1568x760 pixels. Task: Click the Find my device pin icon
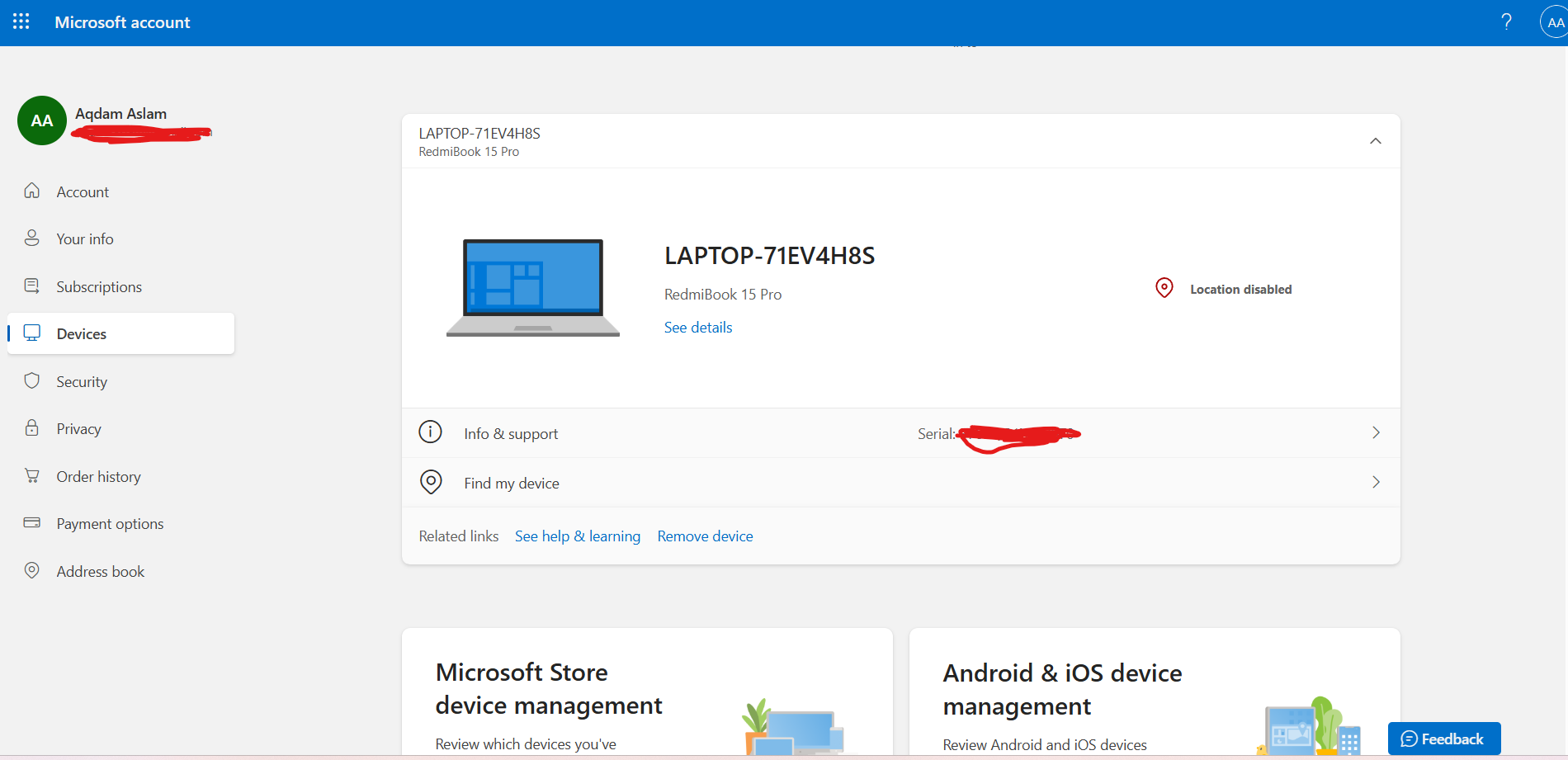(431, 482)
